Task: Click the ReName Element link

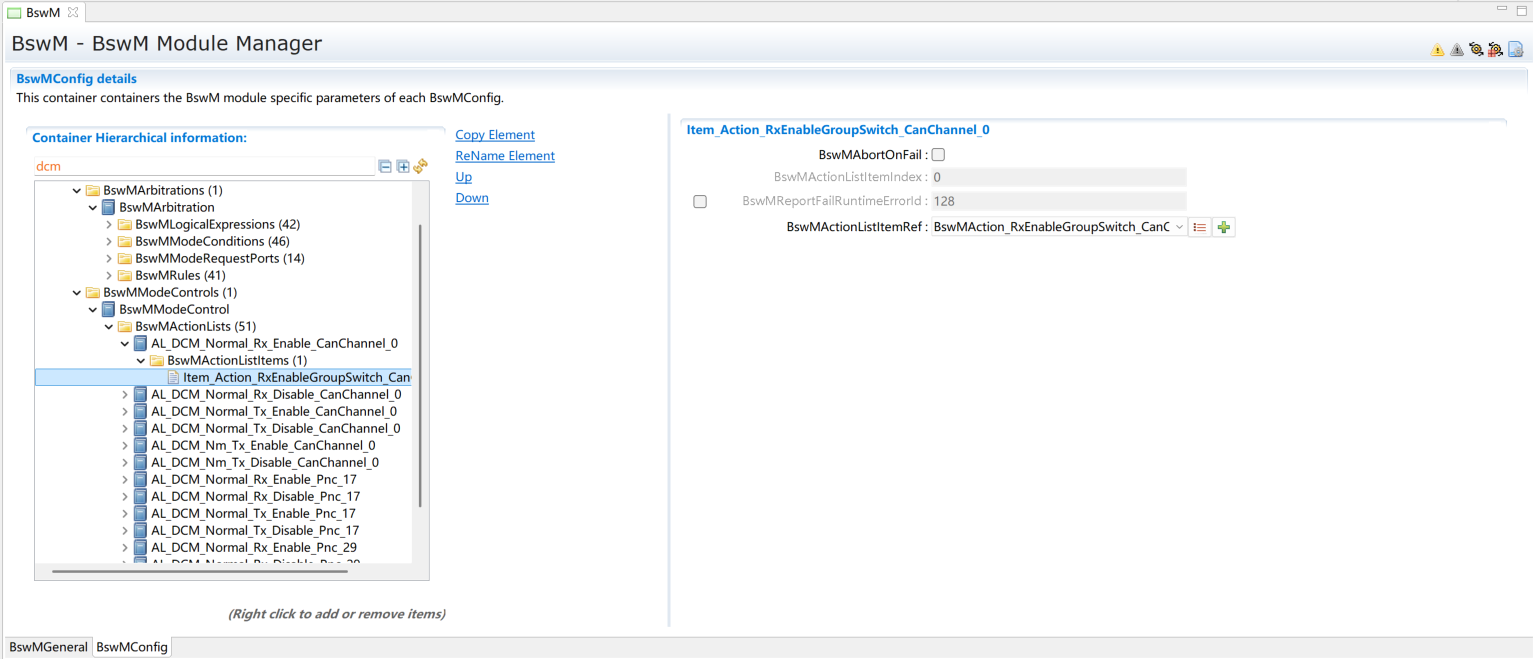Action: point(505,156)
